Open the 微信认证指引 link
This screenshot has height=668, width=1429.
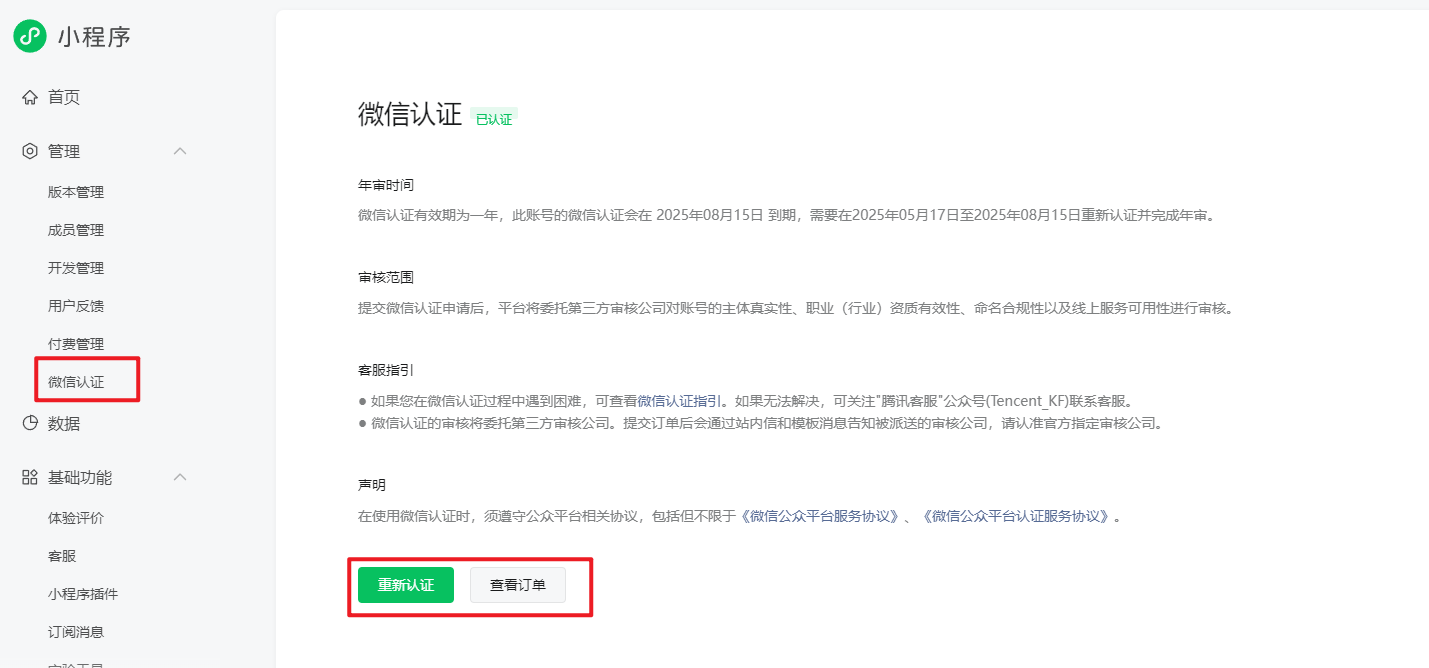pos(680,401)
